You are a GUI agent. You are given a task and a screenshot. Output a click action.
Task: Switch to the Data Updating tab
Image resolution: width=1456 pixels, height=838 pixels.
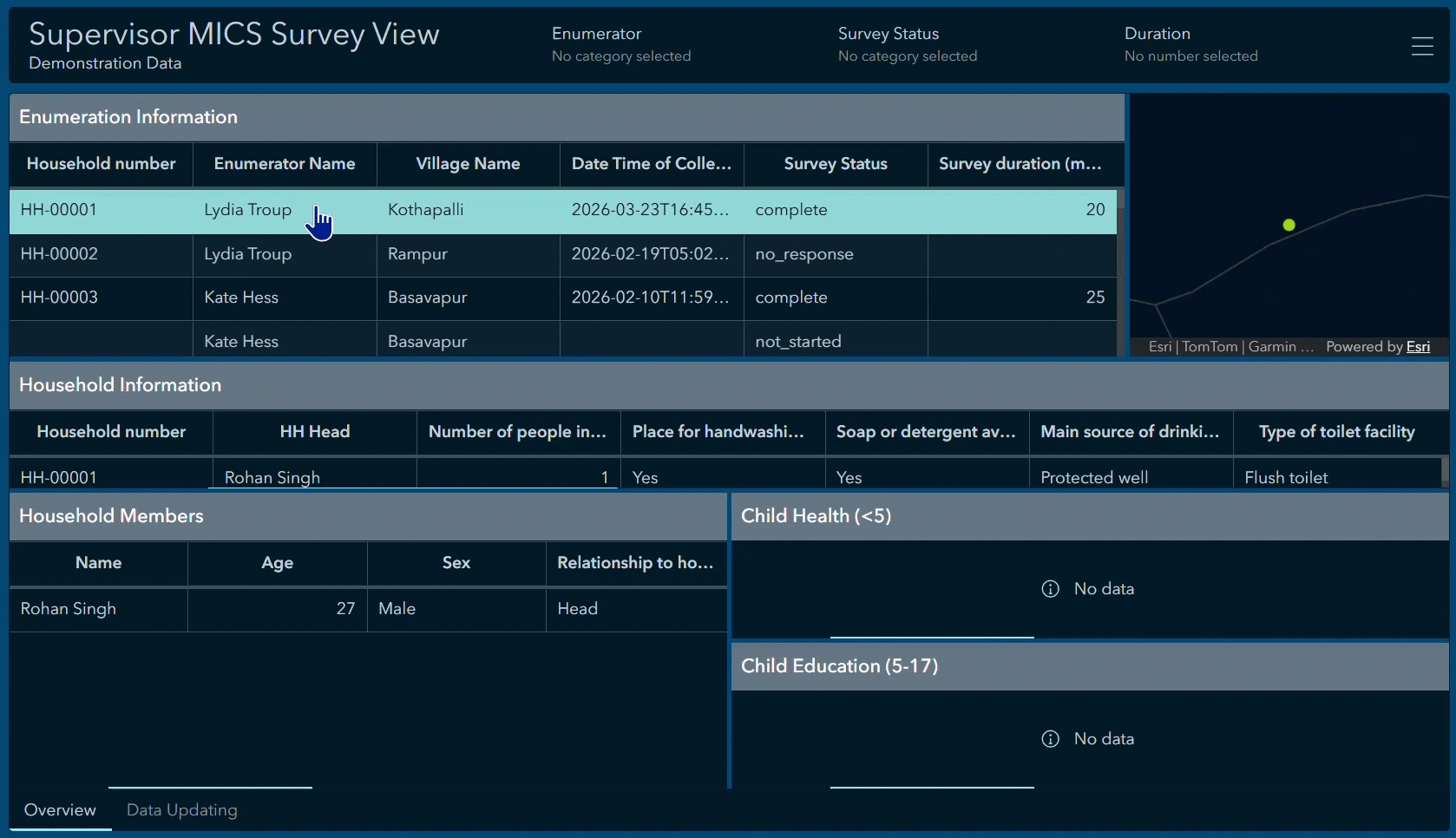(x=182, y=810)
